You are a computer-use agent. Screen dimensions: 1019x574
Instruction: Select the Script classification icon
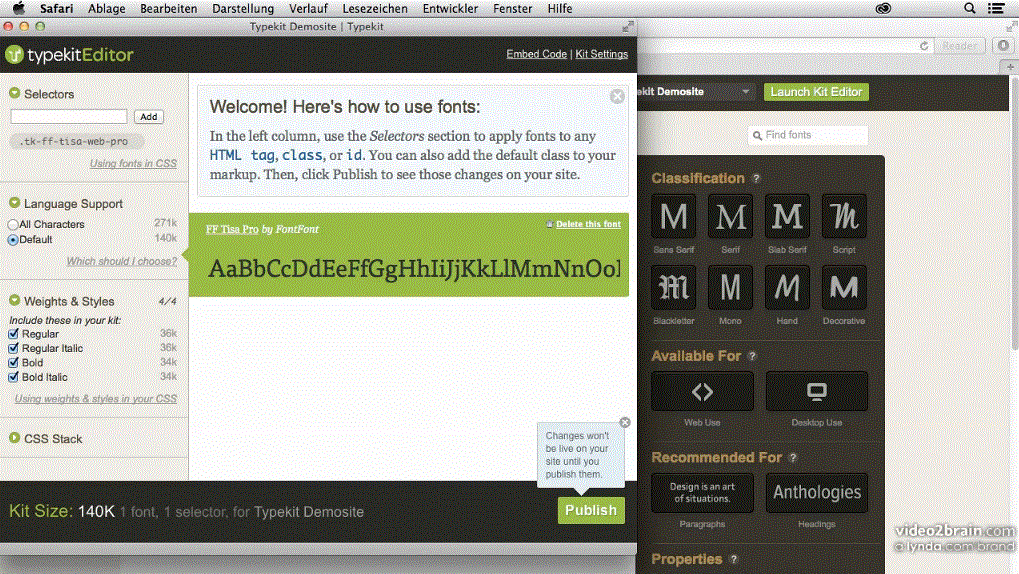tap(844, 216)
